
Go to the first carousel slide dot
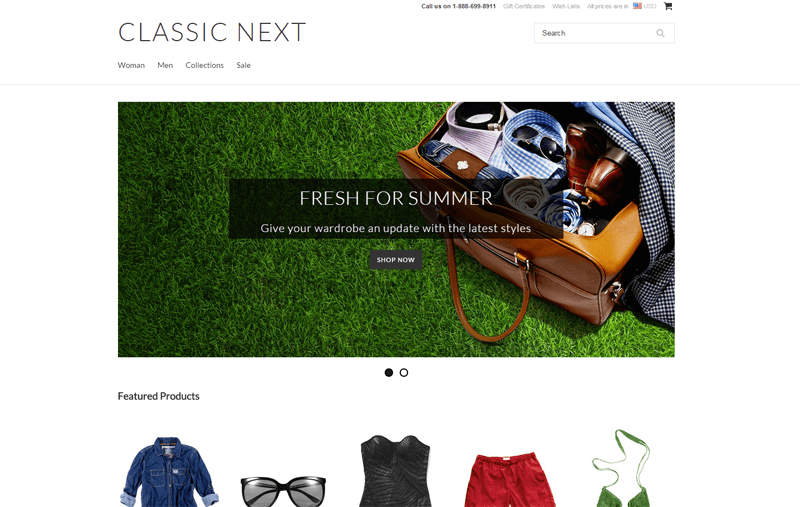pos(389,373)
